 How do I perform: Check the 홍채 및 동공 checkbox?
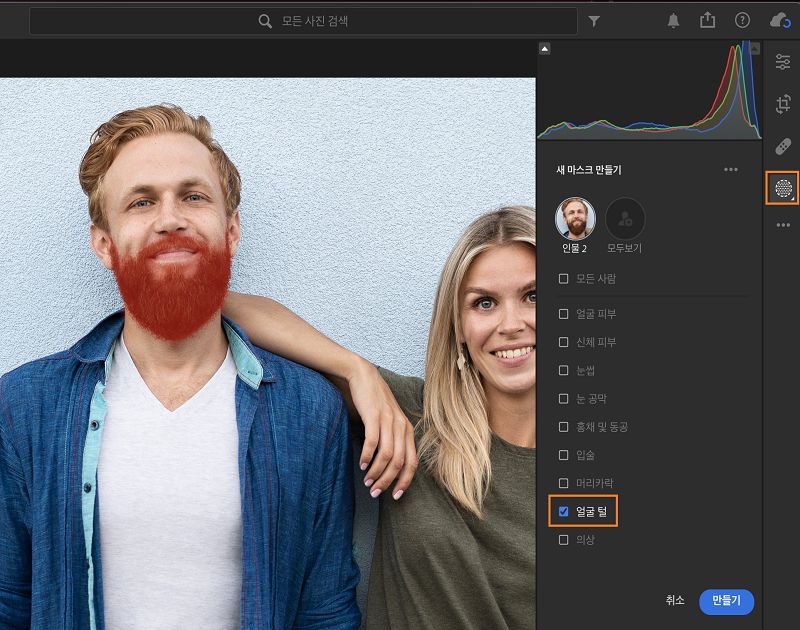563,426
